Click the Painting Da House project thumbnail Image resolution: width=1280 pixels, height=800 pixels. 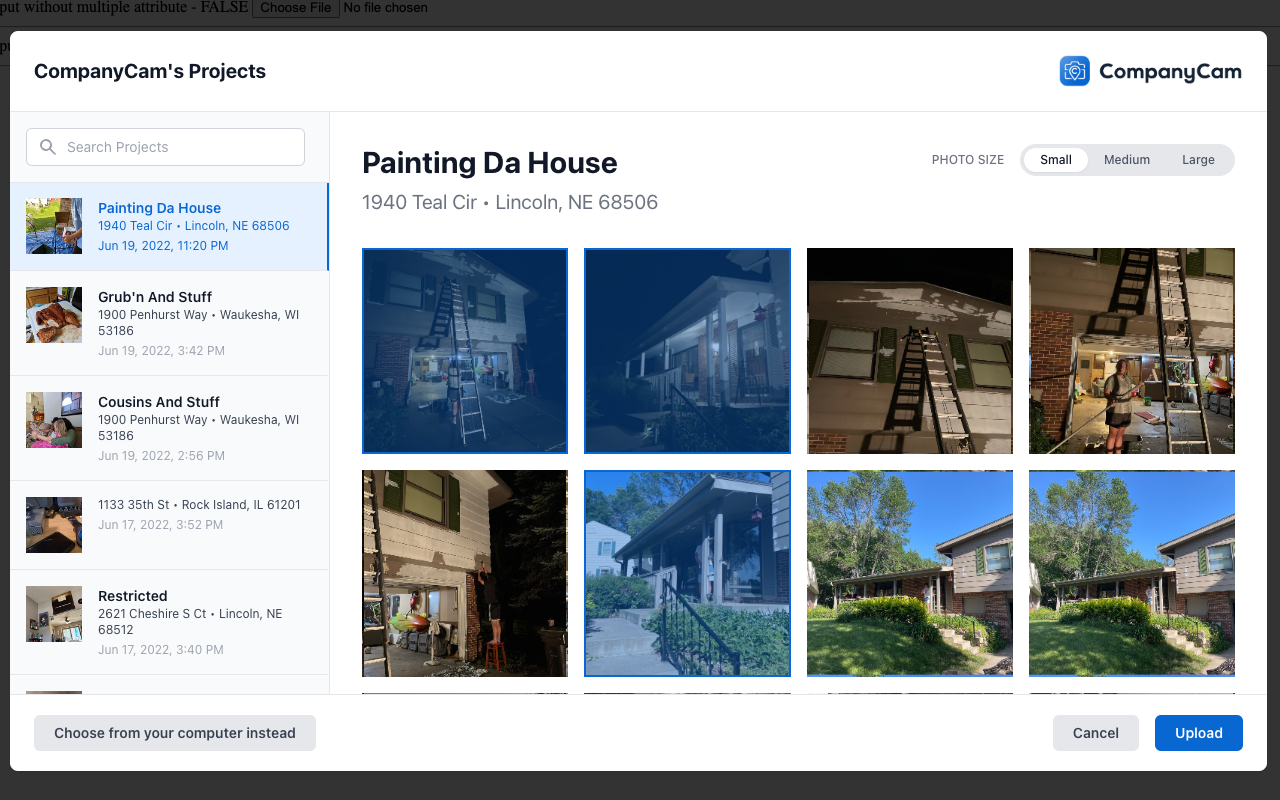click(x=54, y=226)
